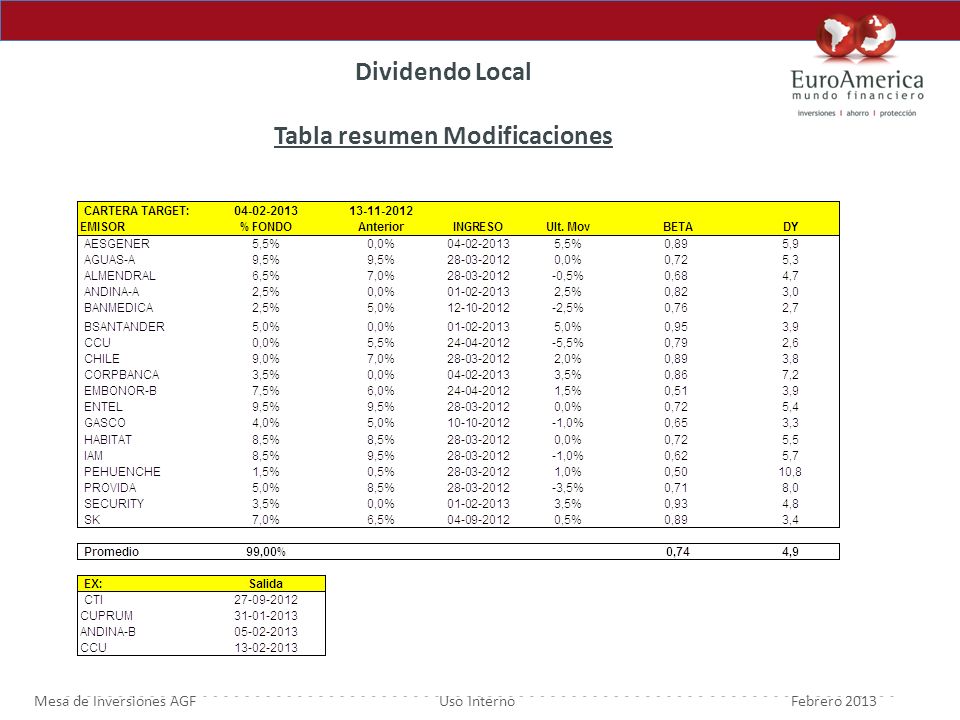Select the 'IAM' issuer name
This screenshot has height=720, width=960.
[x=94, y=456]
